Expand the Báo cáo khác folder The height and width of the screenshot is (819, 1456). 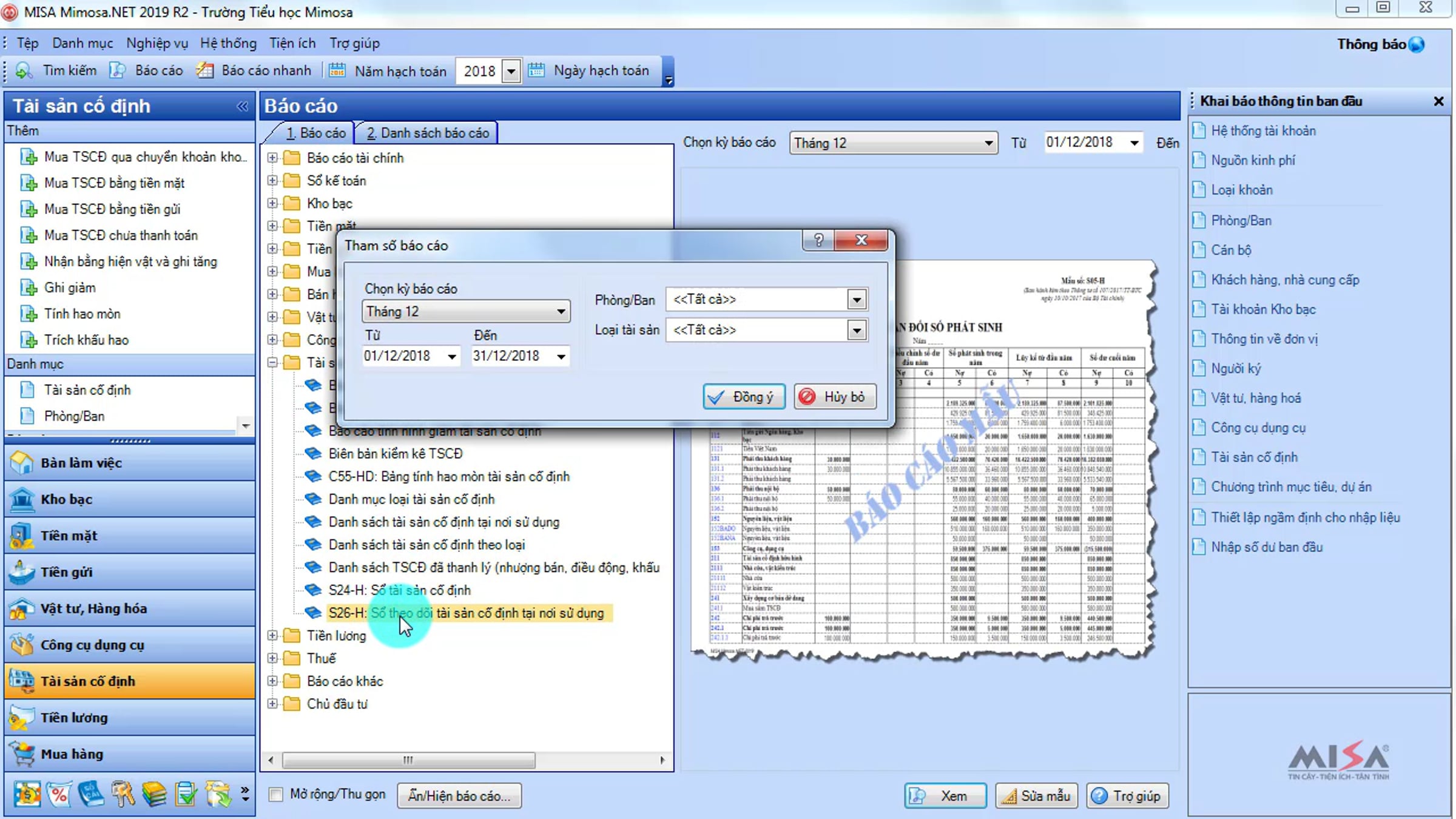coord(272,681)
